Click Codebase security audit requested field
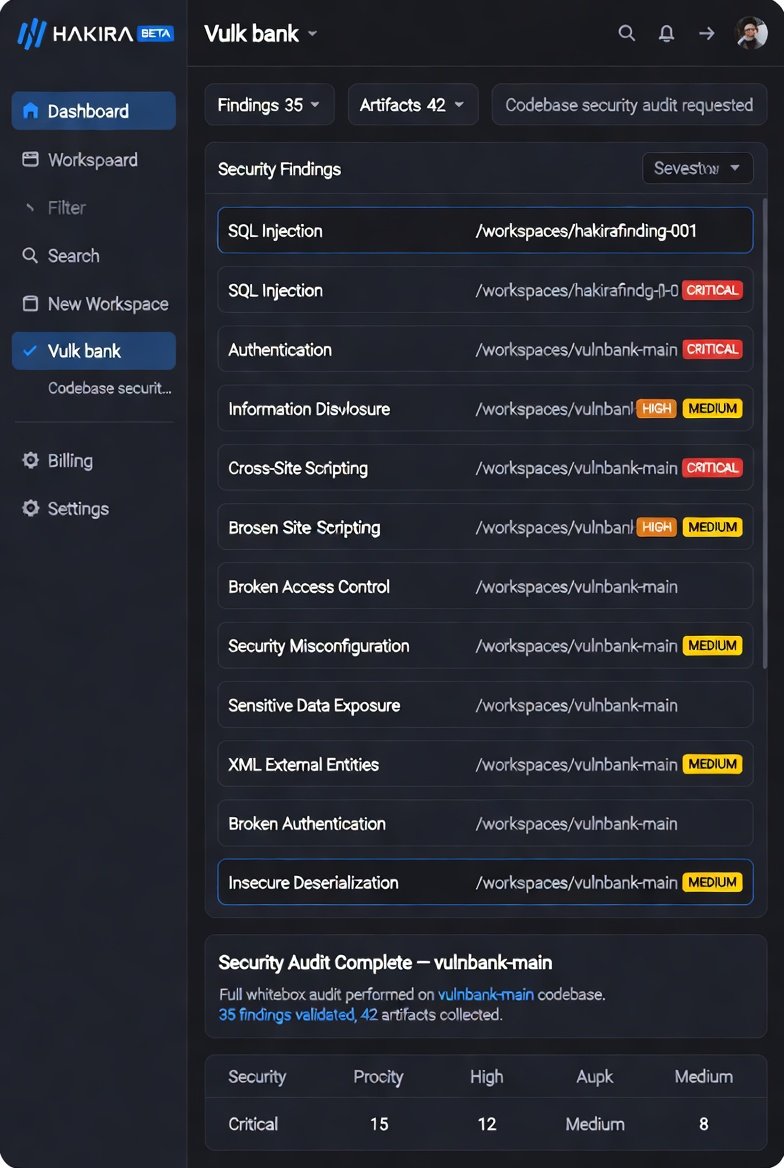 pos(630,105)
